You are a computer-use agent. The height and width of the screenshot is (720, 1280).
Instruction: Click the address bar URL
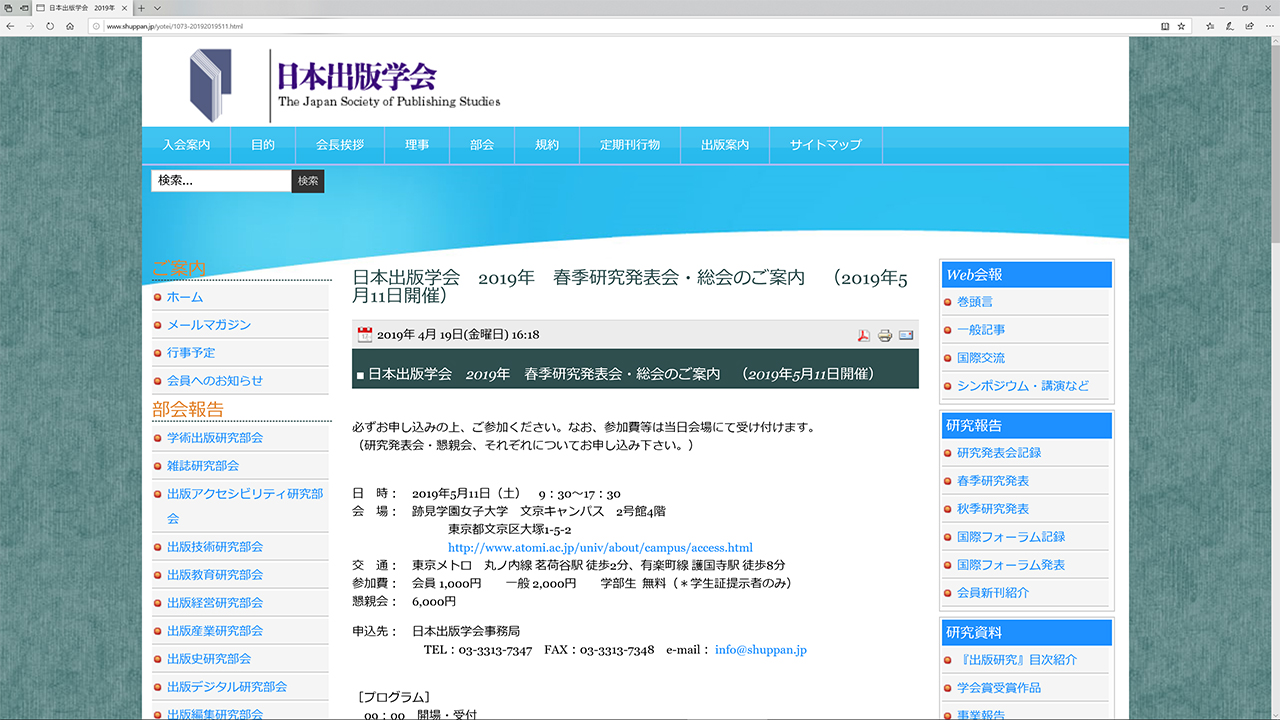[175, 26]
